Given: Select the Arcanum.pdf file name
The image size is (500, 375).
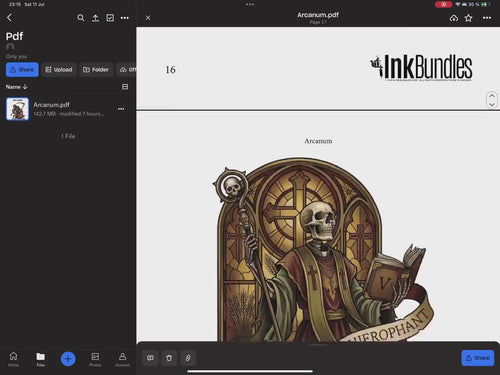Looking at the screenshot, I should (51, 105).
